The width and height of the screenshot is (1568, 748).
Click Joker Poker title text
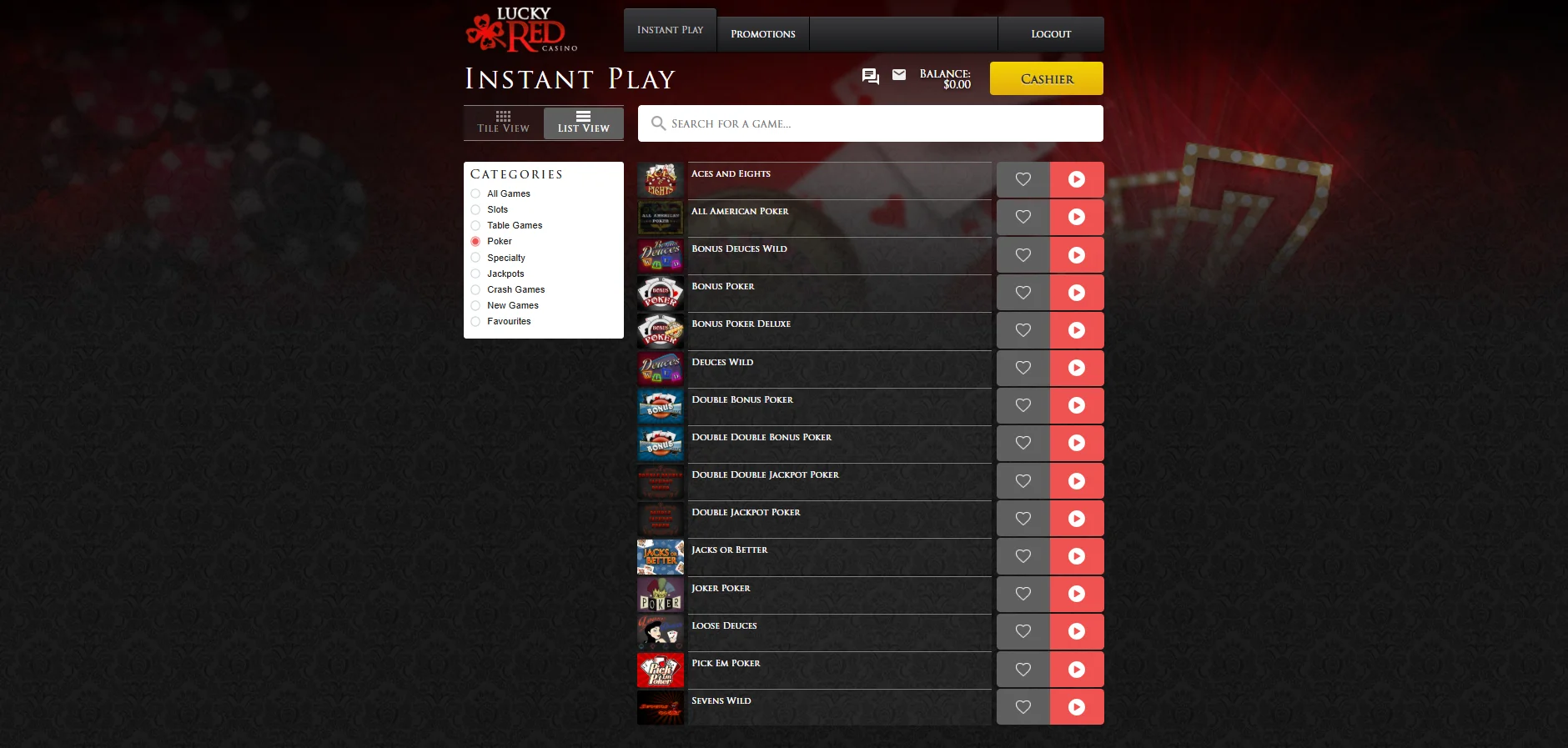click(x=721, y=588)
